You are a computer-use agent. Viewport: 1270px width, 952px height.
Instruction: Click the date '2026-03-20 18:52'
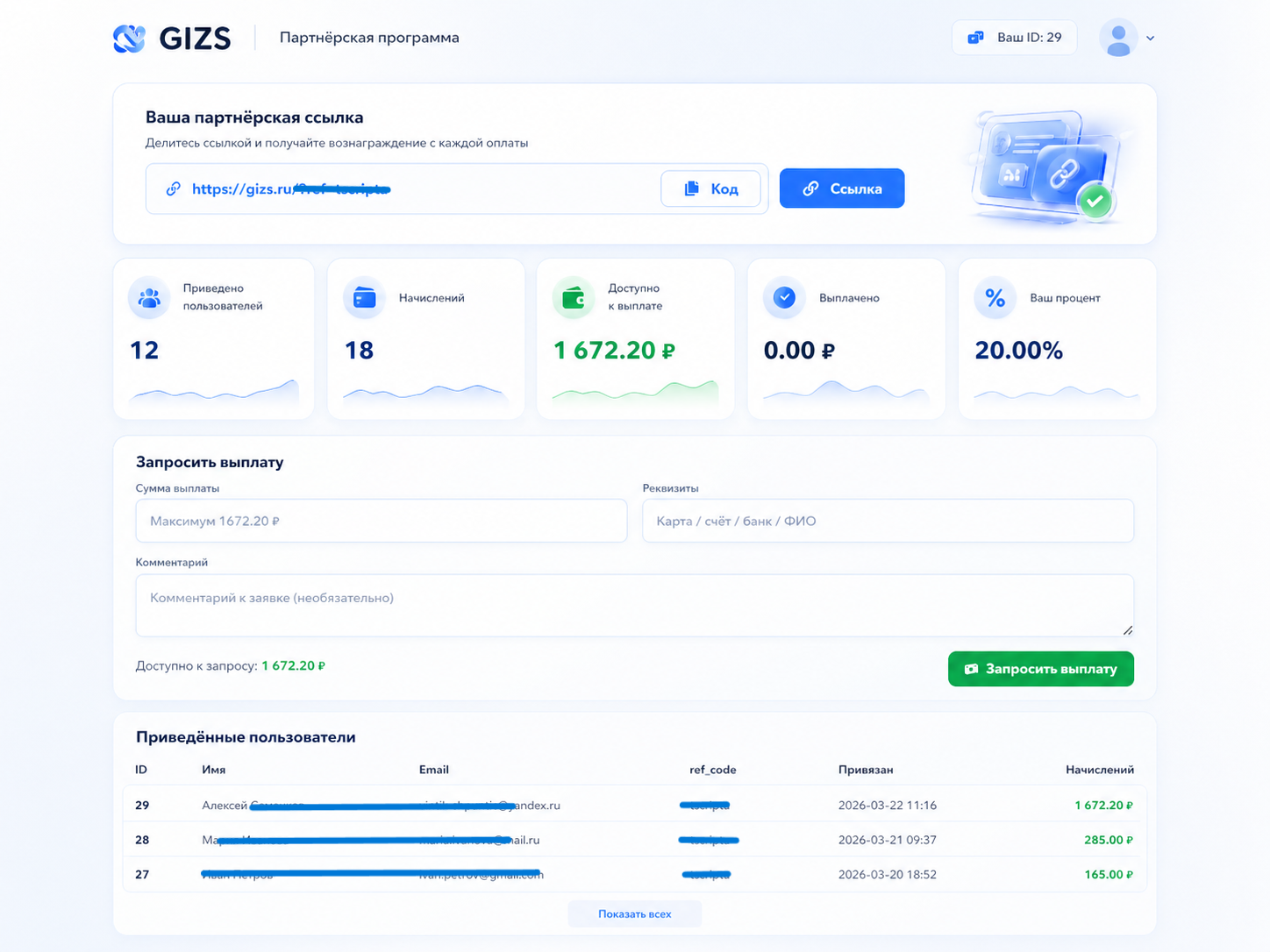click(888, 874)
